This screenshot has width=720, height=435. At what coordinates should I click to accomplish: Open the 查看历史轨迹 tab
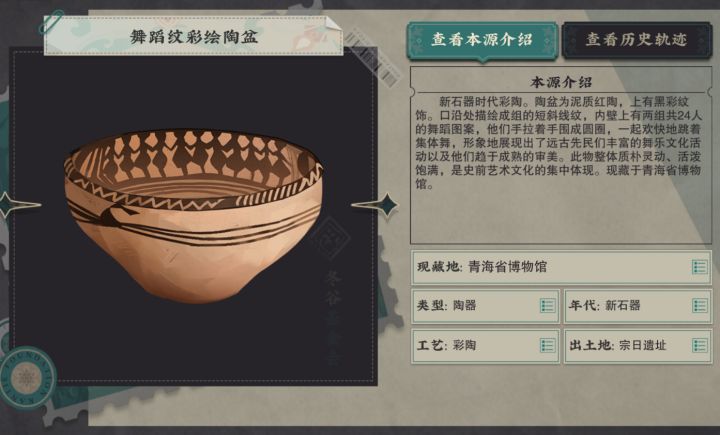click(636, 40)
